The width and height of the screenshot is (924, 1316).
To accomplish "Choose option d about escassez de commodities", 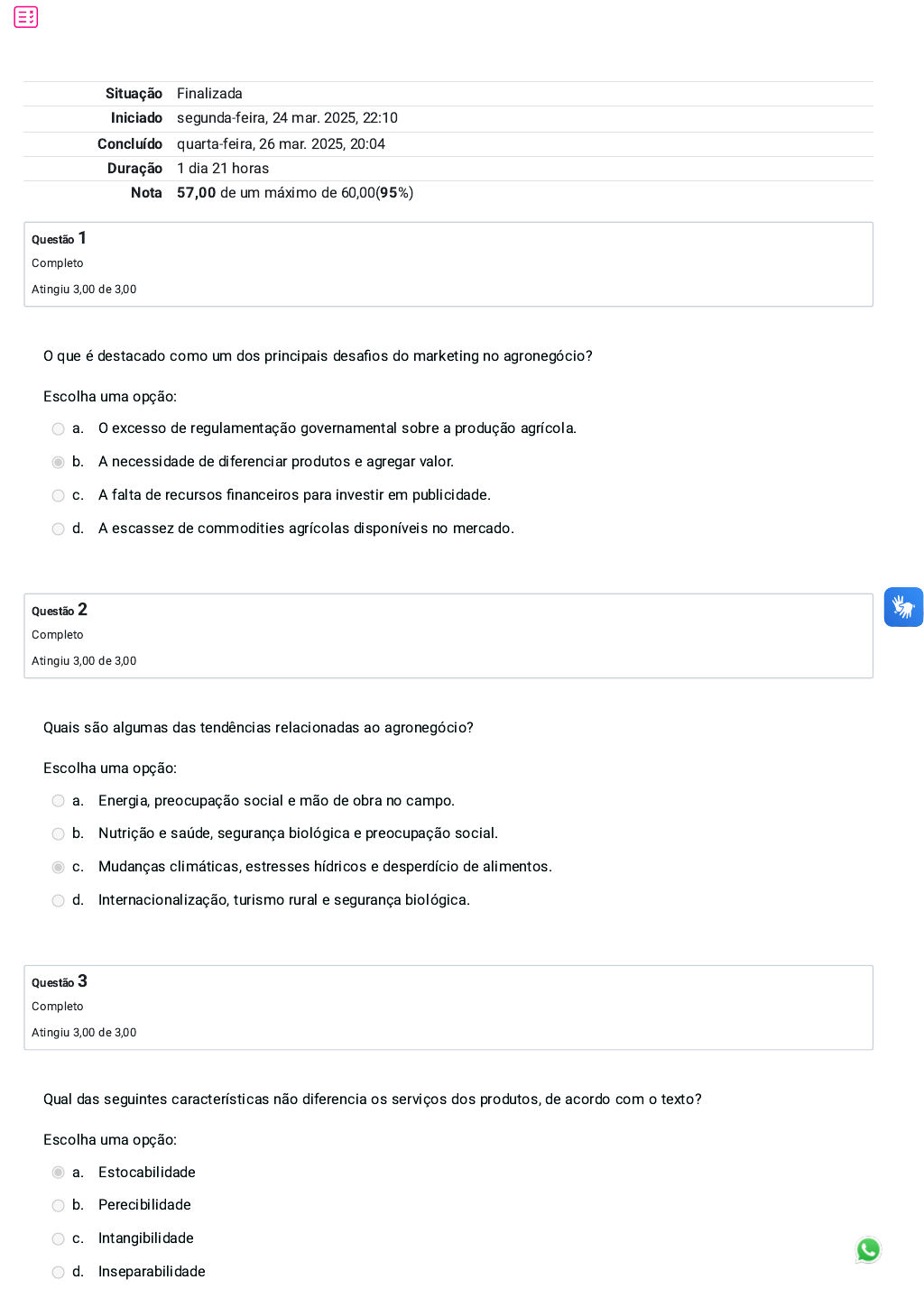I will pos(59,529).
